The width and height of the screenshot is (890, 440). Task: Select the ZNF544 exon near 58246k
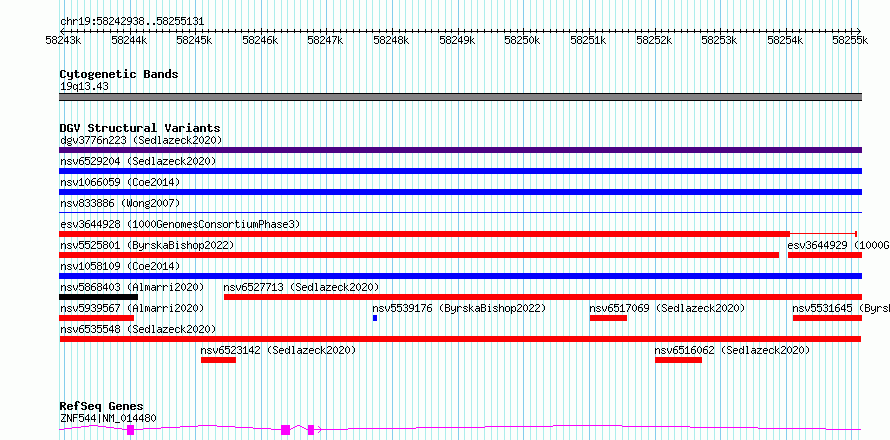coord(286,430)
